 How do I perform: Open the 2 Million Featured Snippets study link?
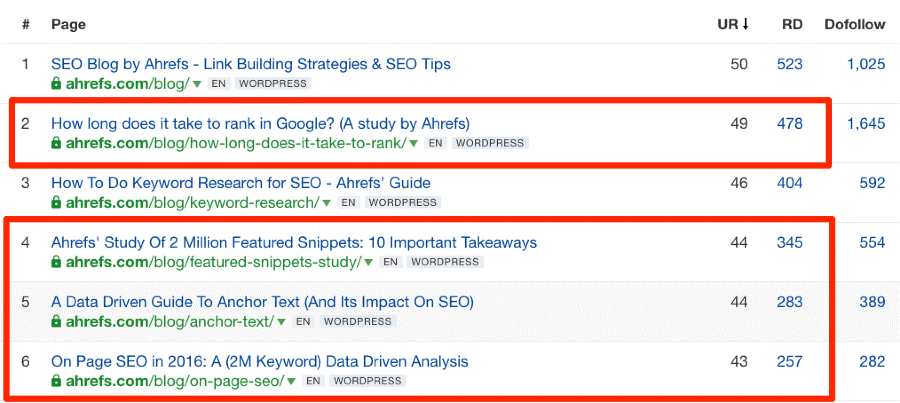coord(294,242)
